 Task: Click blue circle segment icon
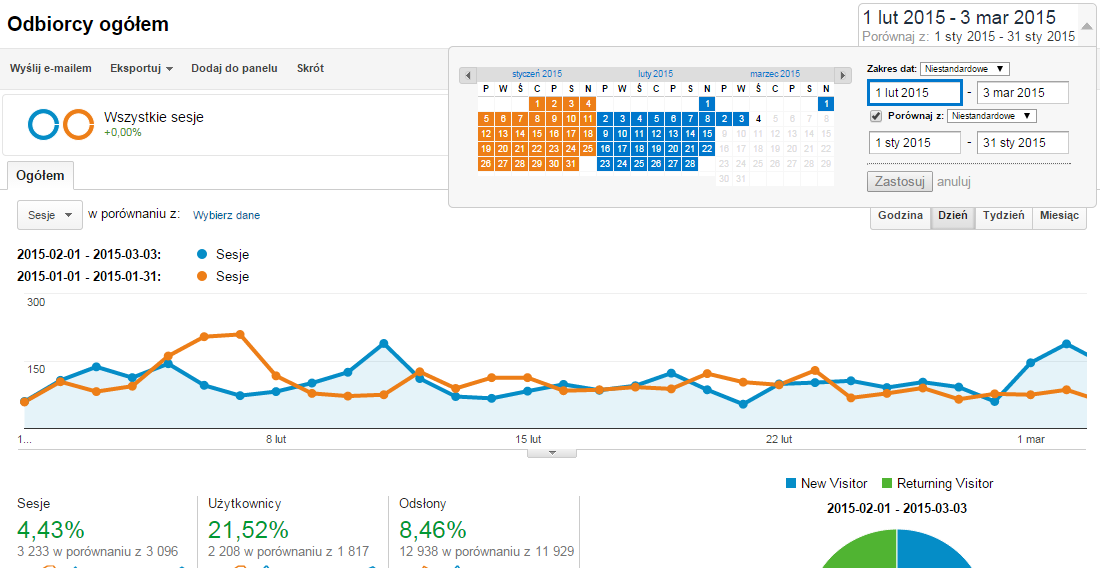tap(43, 125)
